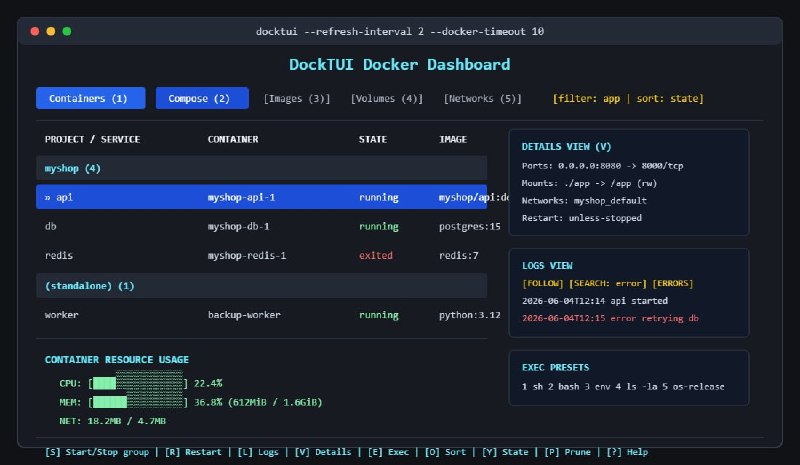Viewport: 800px width, 465px height.
Task: Click container name myshop-api-1
Action: pyautogui.click(x=241, y=198)
